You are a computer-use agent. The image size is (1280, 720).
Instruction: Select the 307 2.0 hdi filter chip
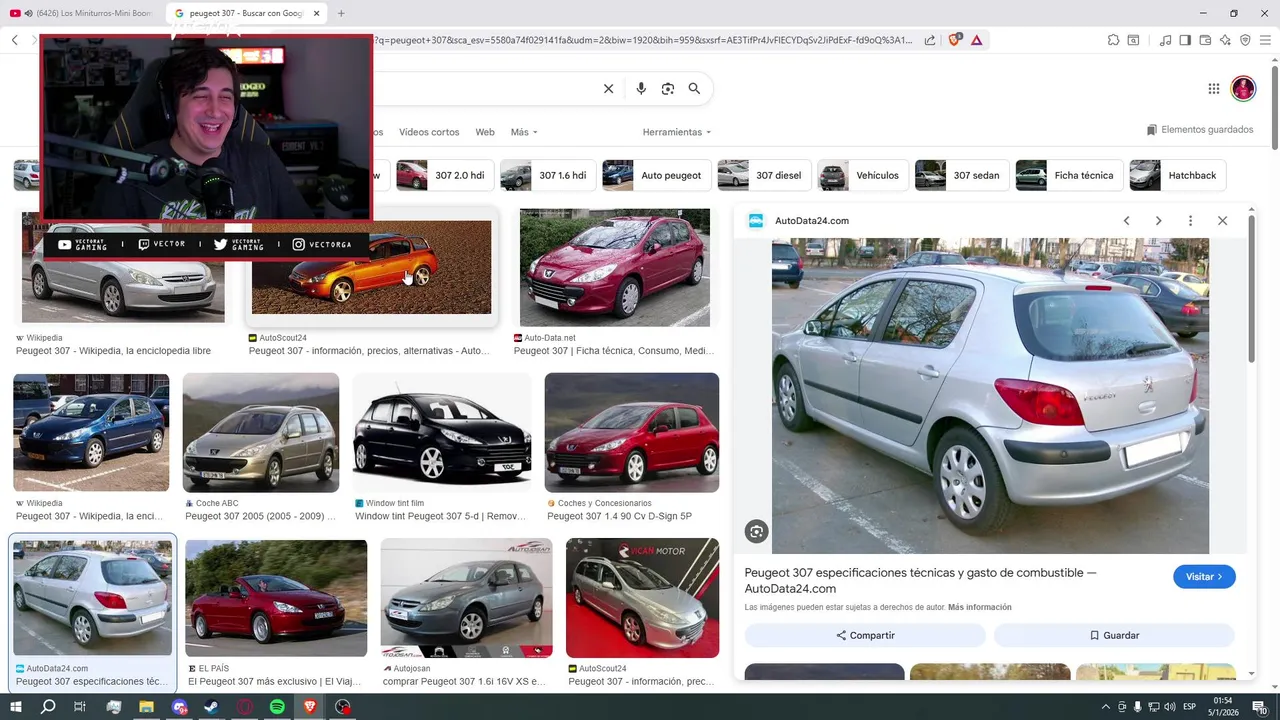click(x=445, y=175)
